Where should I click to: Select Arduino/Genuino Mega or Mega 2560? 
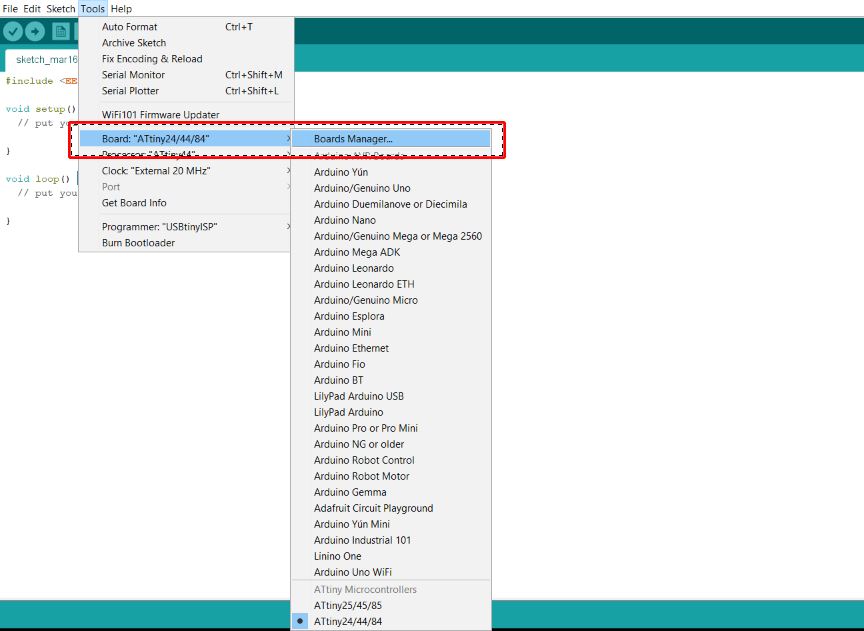391,236
